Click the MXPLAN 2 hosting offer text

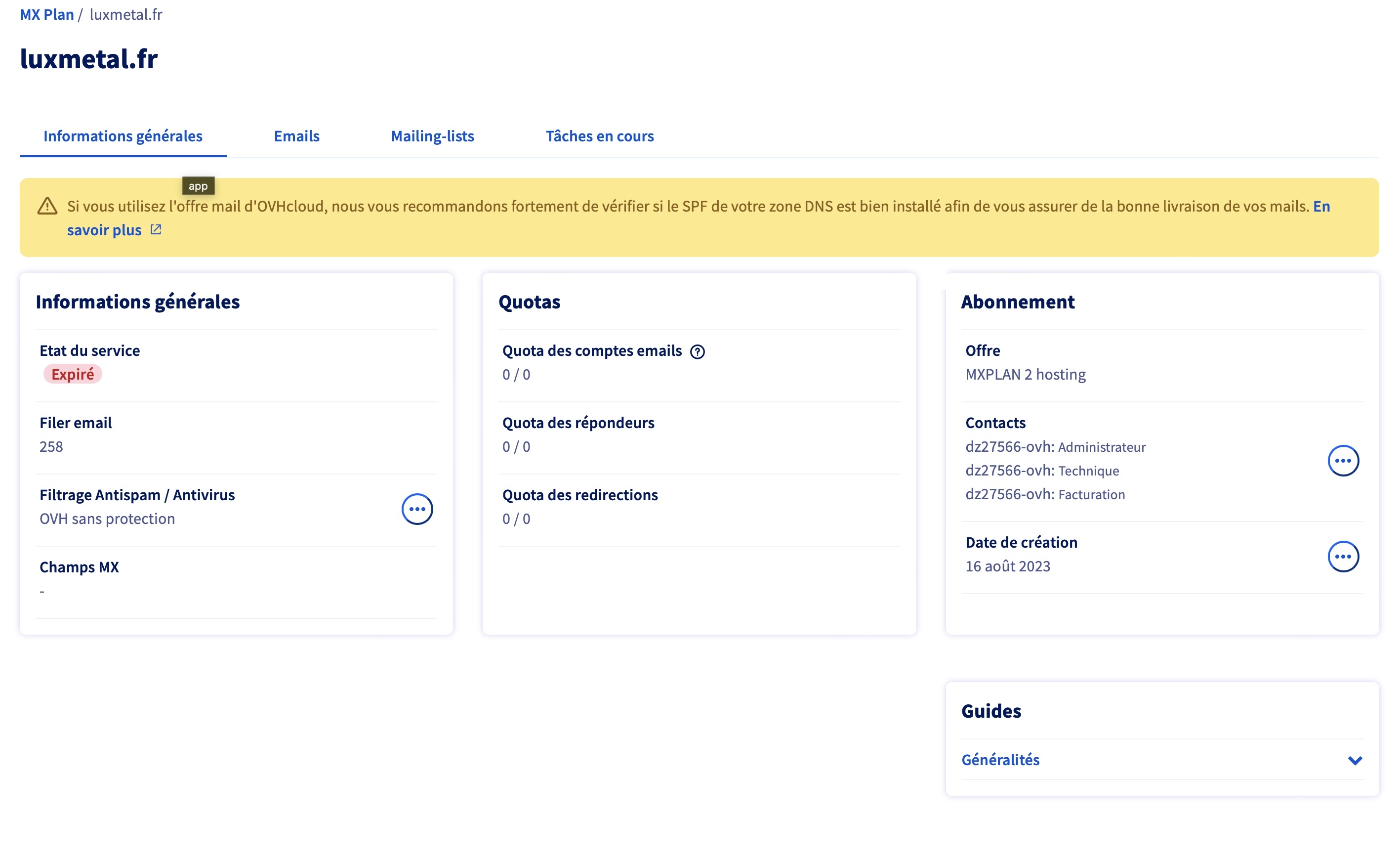[1025, 374]
